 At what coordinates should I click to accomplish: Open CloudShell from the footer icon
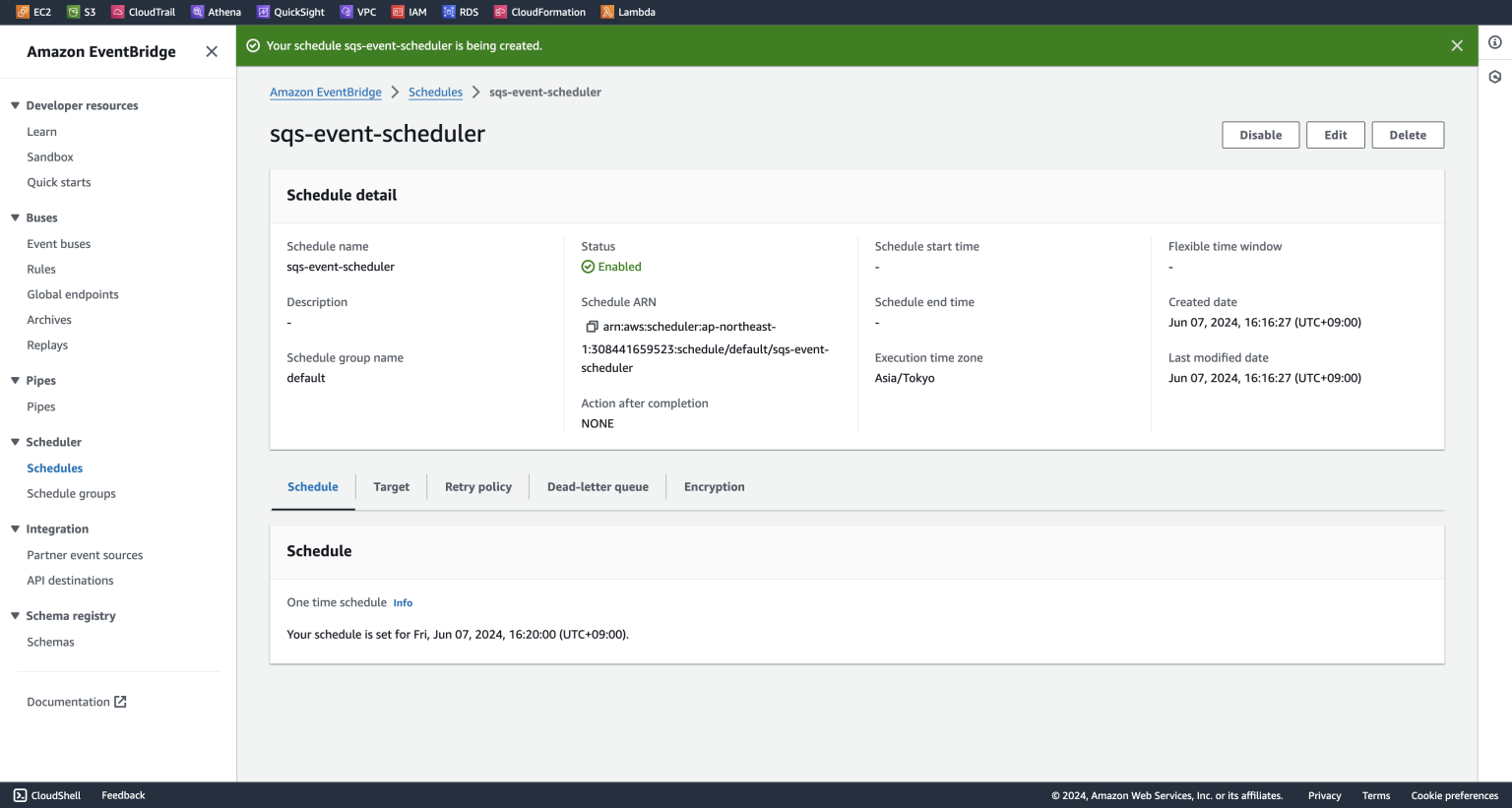pyautogui.click(x=20, y=795)
